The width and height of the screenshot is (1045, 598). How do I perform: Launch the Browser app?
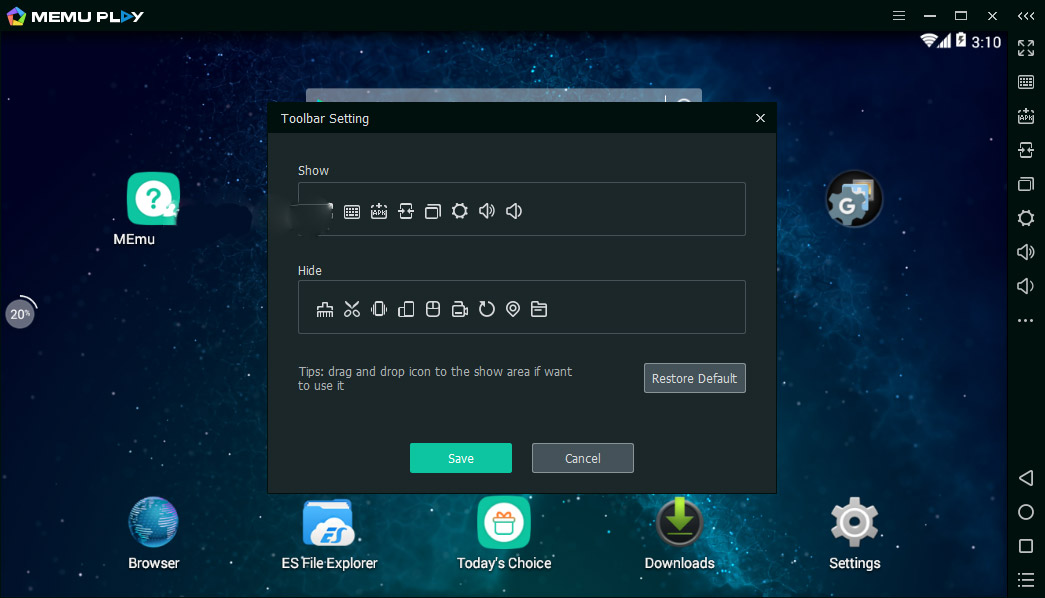[153, 523]
